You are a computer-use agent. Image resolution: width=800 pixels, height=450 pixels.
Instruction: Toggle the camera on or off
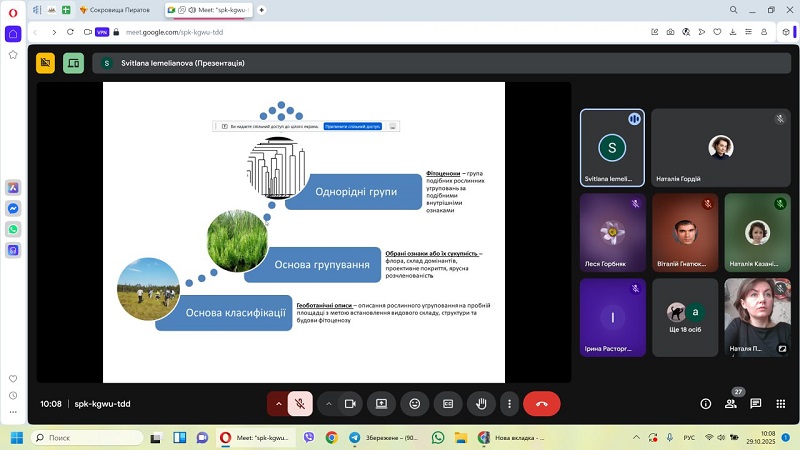click(350, 403)
